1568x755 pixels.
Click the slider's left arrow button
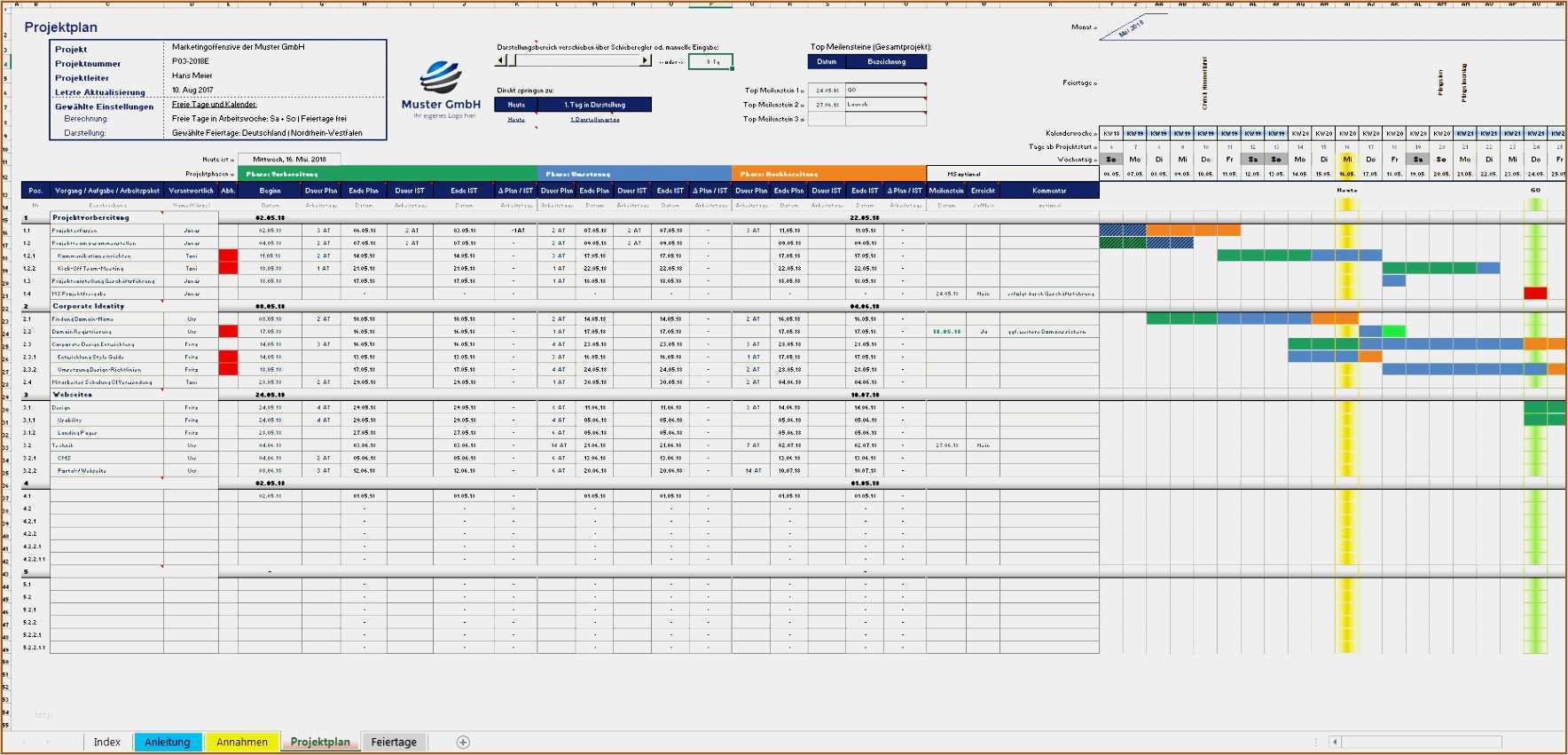[x=501, y=60]
